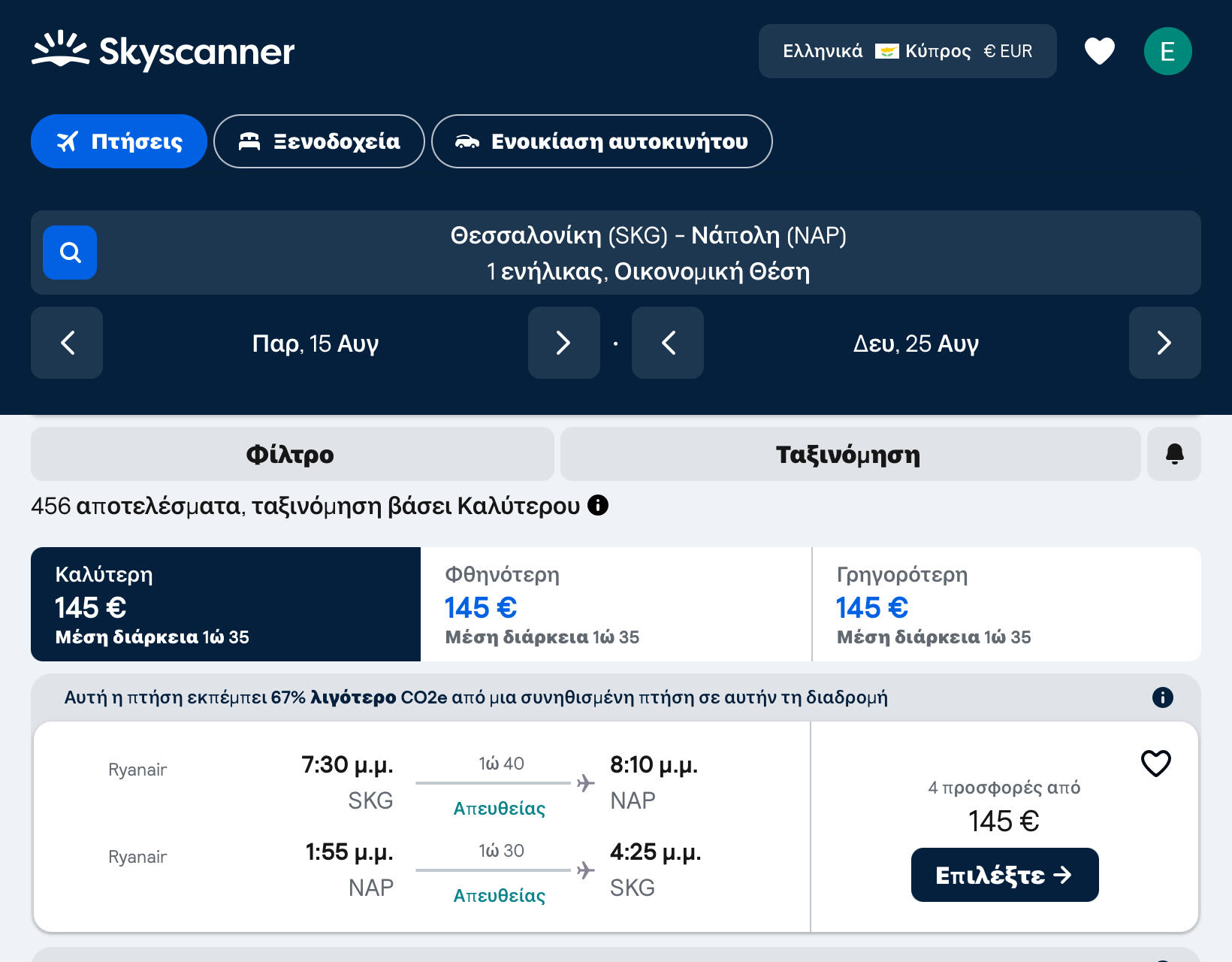Open info icon next to results sorting text
Viewport: 1232px width, 962px height.
tap(598, 505)
